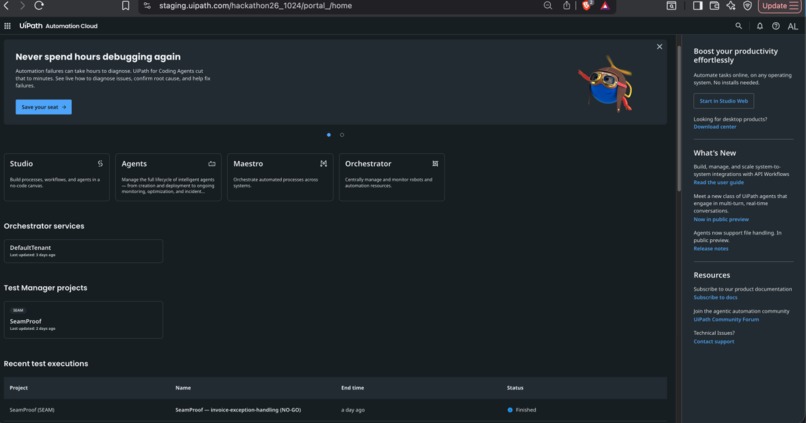Viewport: 806px width, 423px height.
Task: Open the Studio card
Action: (57, 177)
